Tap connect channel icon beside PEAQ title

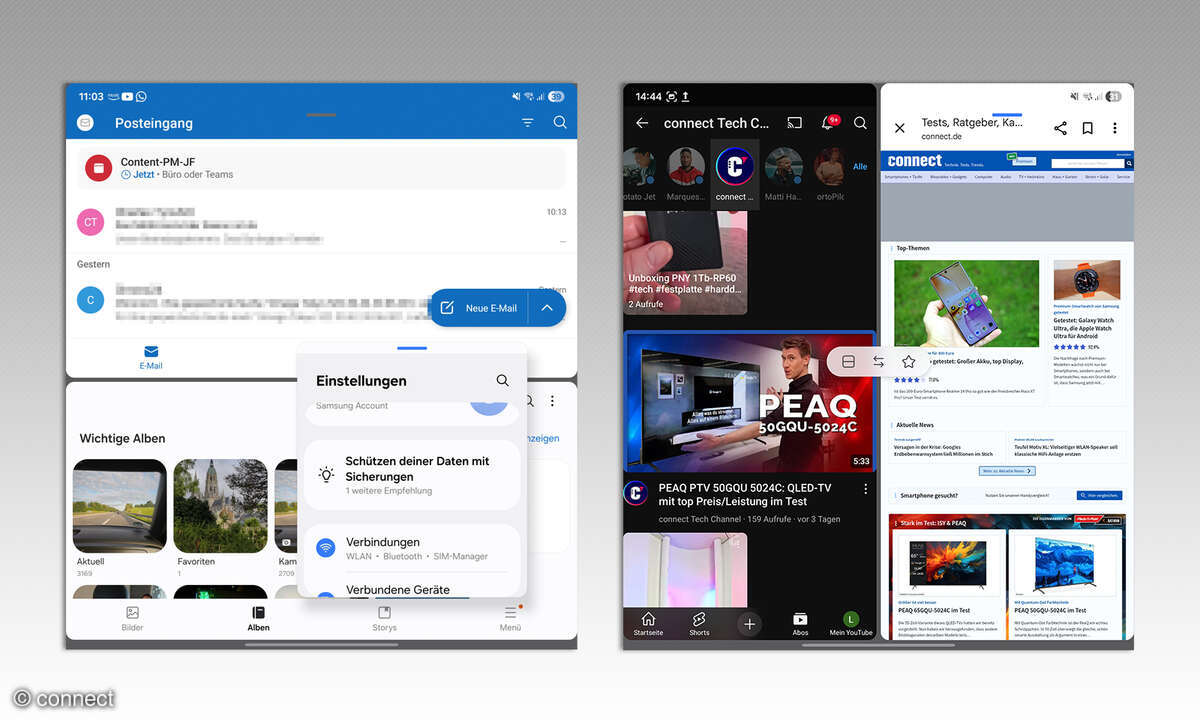[636, 492]
